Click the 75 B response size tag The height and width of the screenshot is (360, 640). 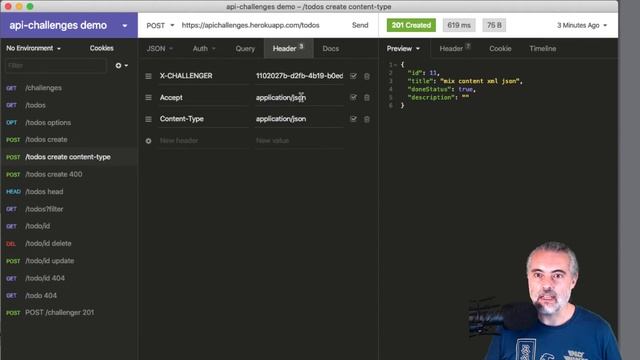494,25
